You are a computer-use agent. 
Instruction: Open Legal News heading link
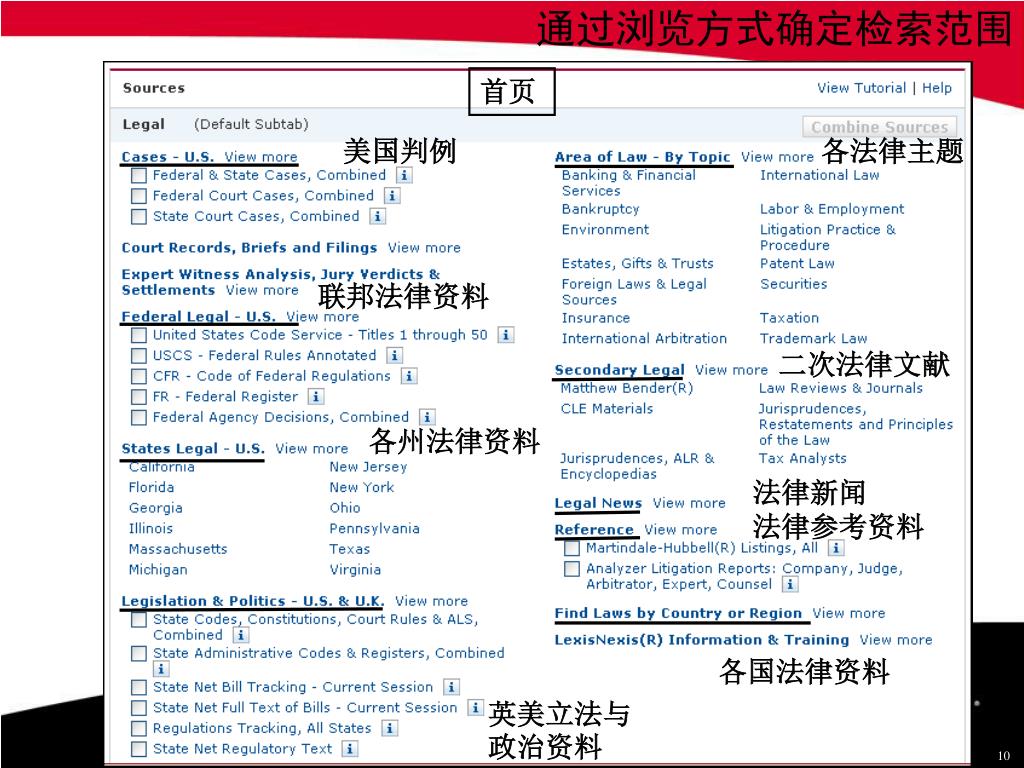[598, 504]
